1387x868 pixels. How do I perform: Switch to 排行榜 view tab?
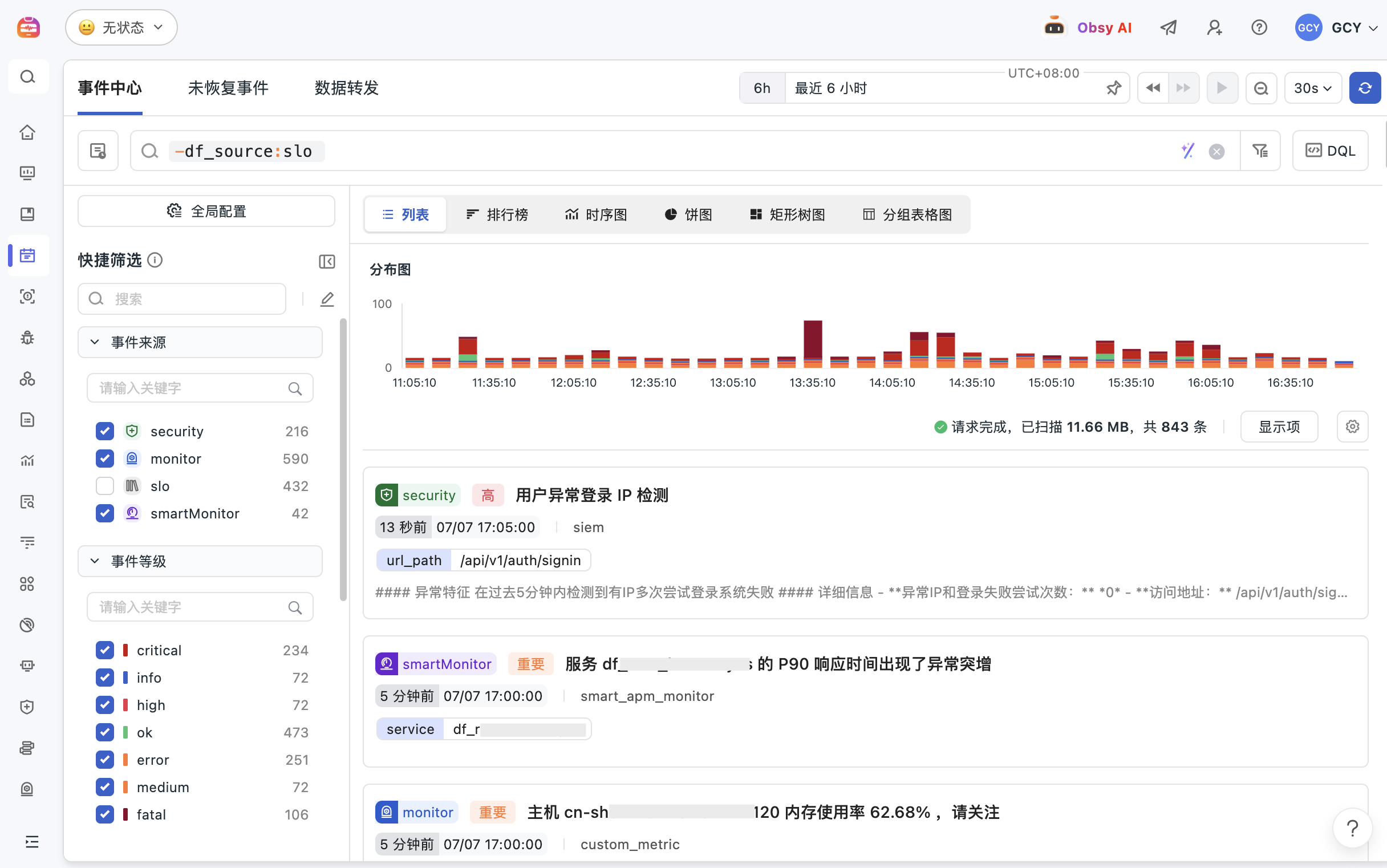pos(497,214)
